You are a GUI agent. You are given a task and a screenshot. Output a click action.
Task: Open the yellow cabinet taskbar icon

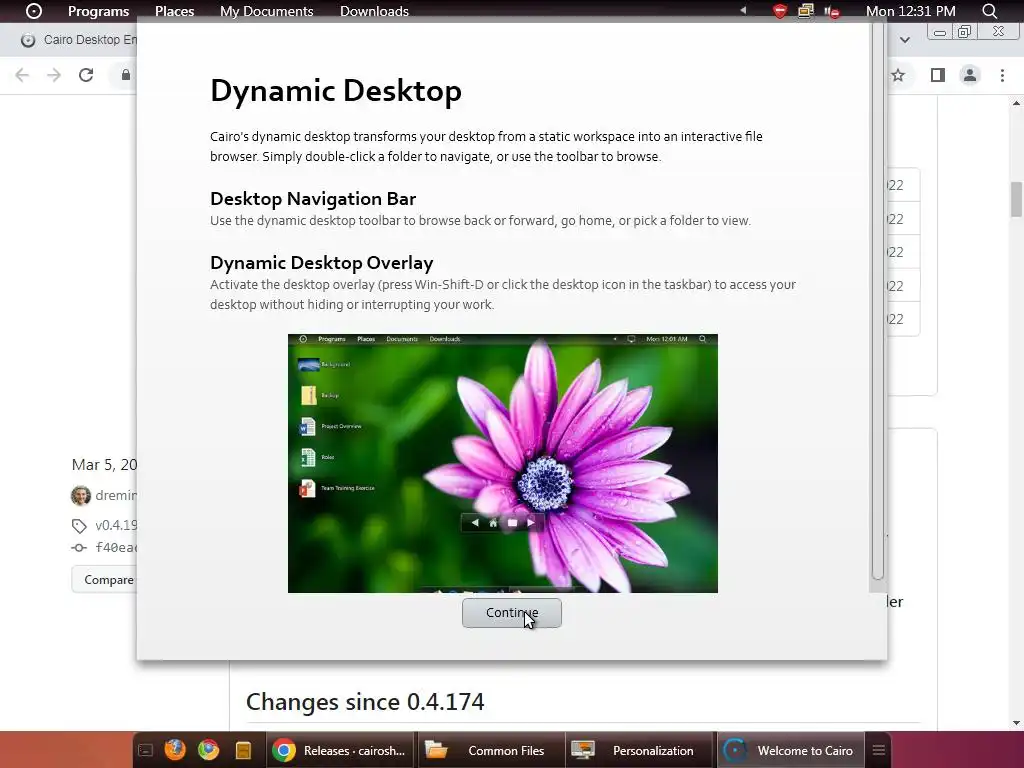tap(243, 750)
